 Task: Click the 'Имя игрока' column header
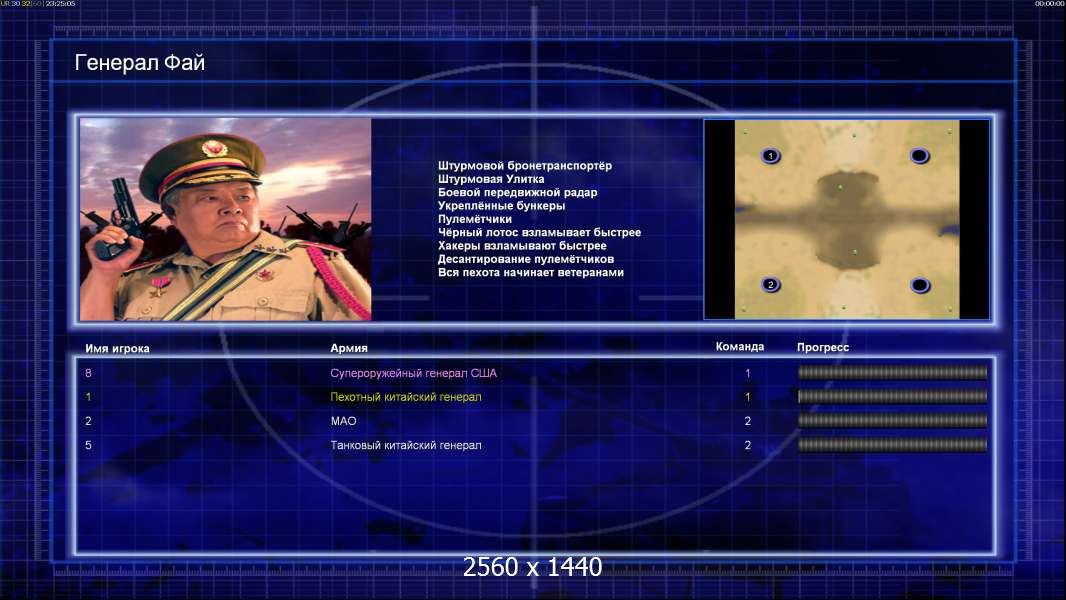pos(117,349)
